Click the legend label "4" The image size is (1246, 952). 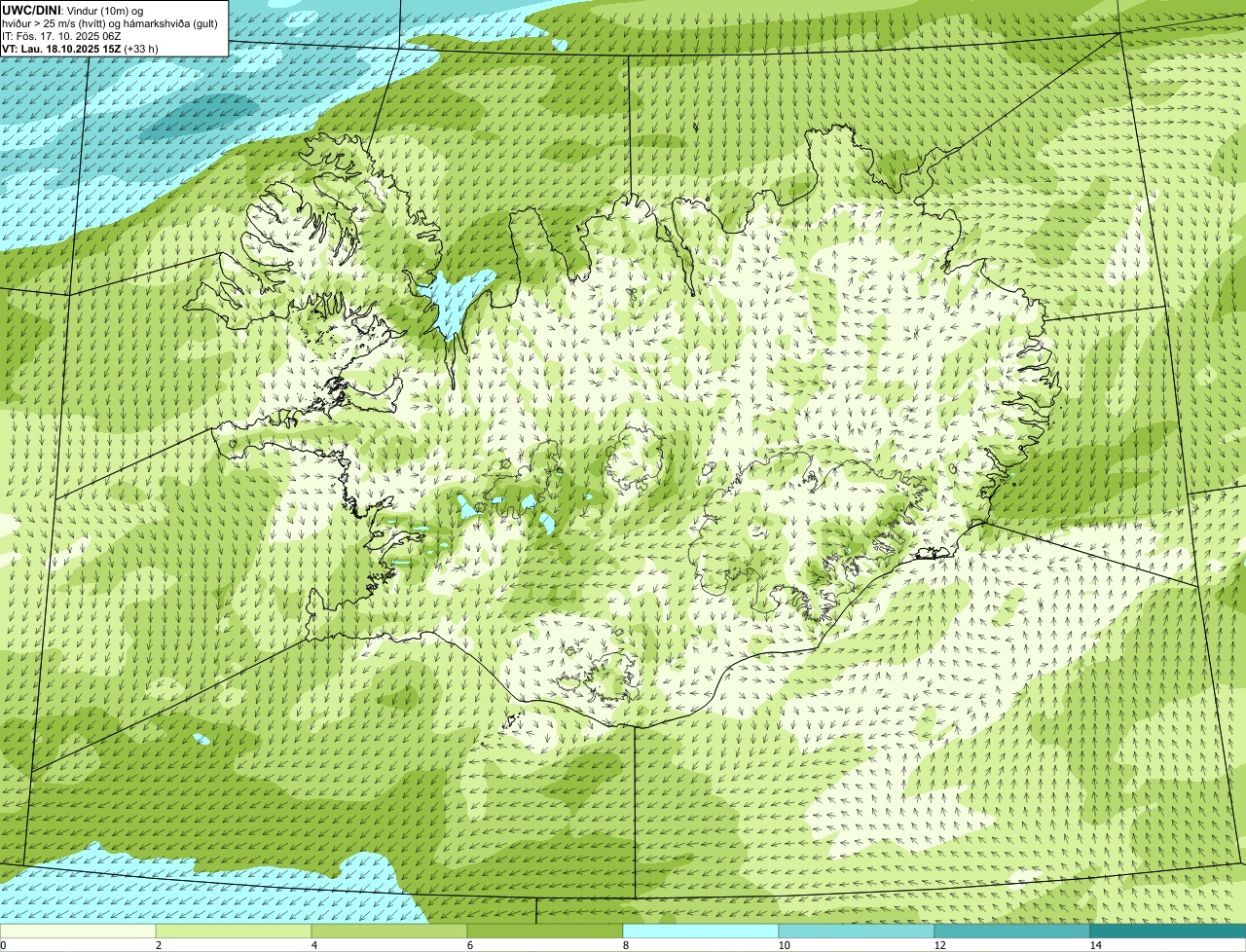[313, 945]
